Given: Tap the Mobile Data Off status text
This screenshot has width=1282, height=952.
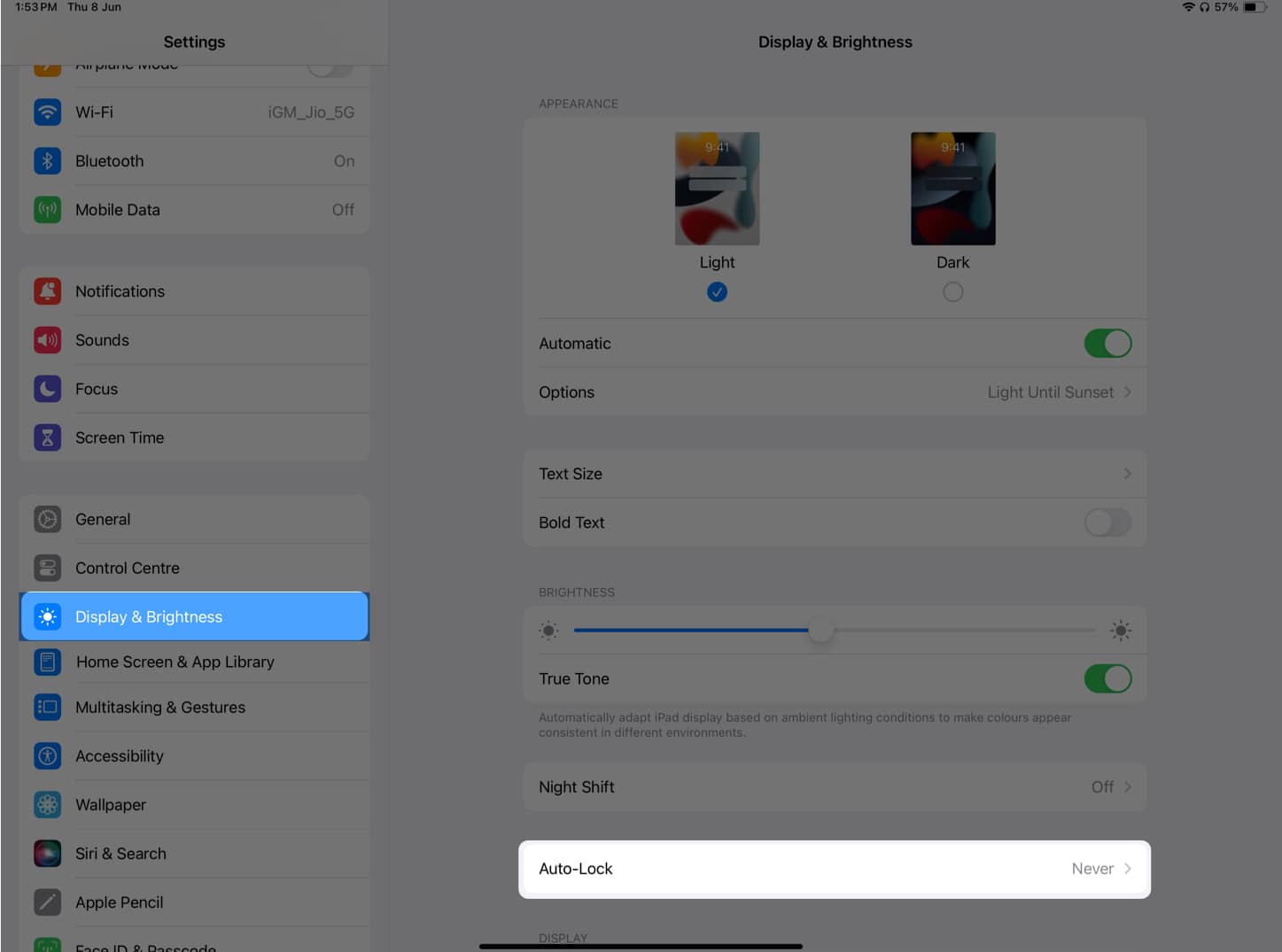Looking at the screenshot, I should [x=343, y=210].
